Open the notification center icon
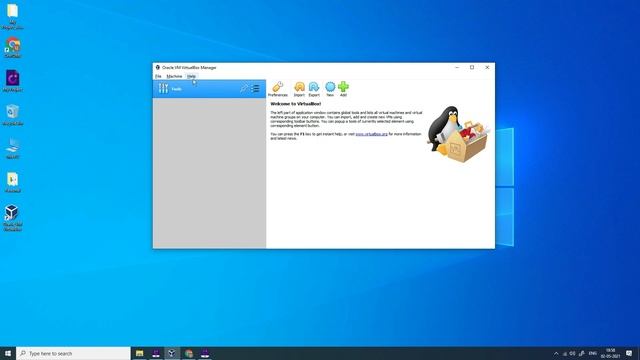This screenshot has width=640, height=360. (x=629, y=353)
